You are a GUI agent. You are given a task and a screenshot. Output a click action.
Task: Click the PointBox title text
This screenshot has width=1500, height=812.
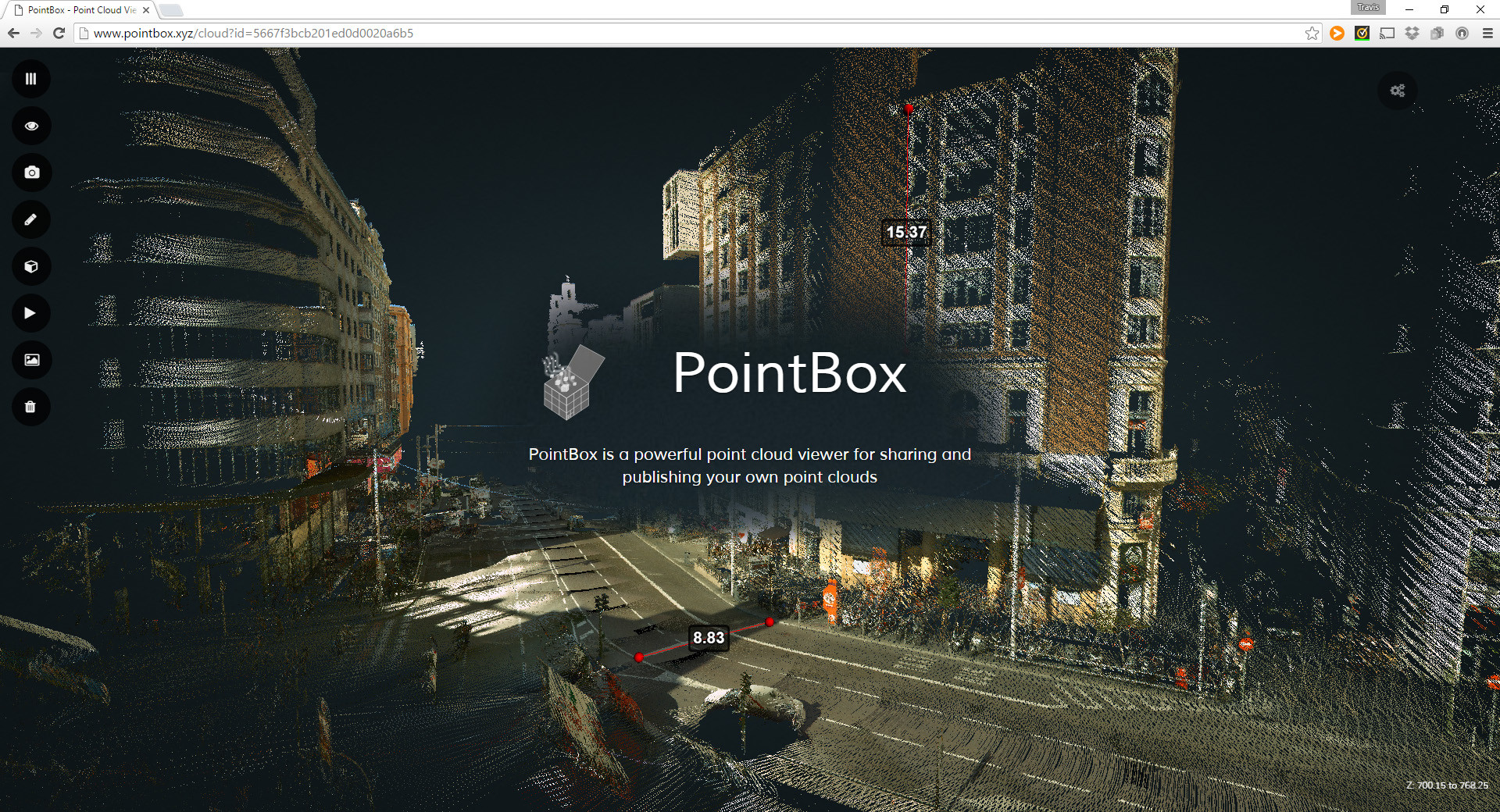tap(789, 373)
